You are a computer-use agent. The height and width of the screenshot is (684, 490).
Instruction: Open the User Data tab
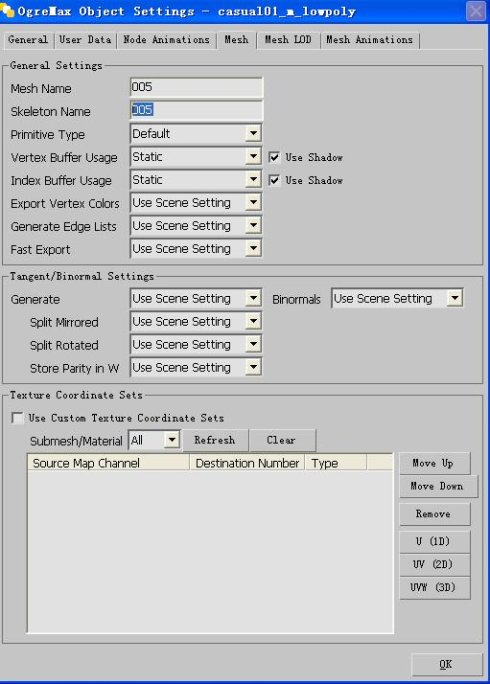click(85, 40)
